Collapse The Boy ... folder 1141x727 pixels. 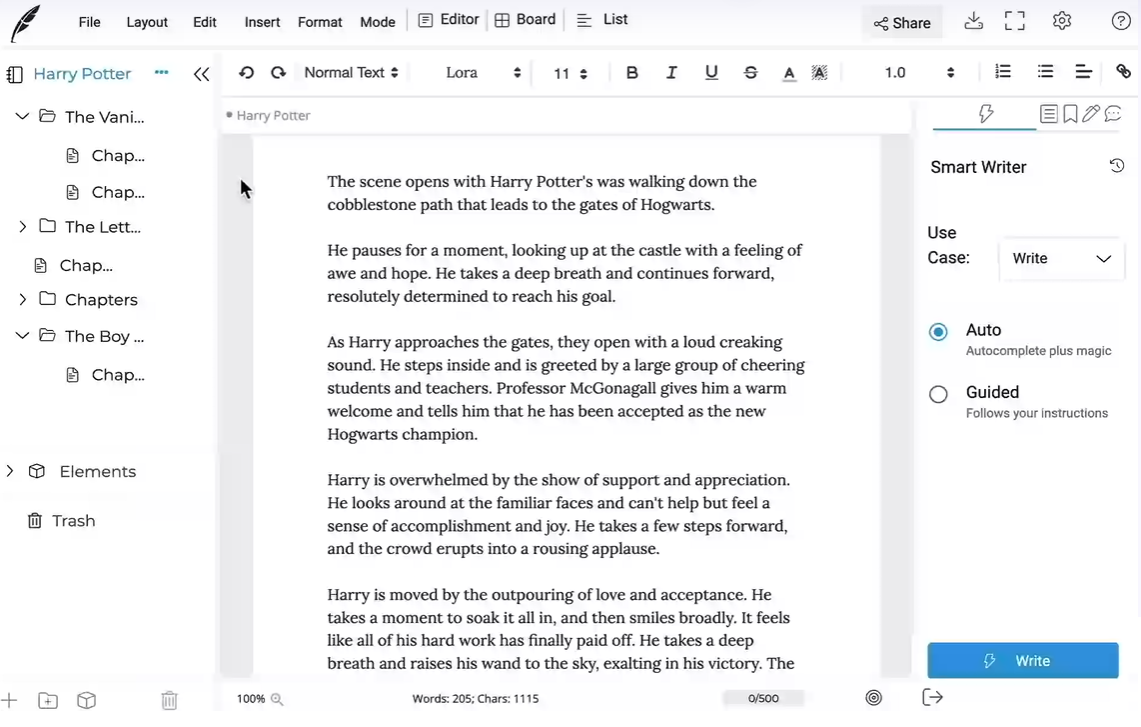[23, 335]
